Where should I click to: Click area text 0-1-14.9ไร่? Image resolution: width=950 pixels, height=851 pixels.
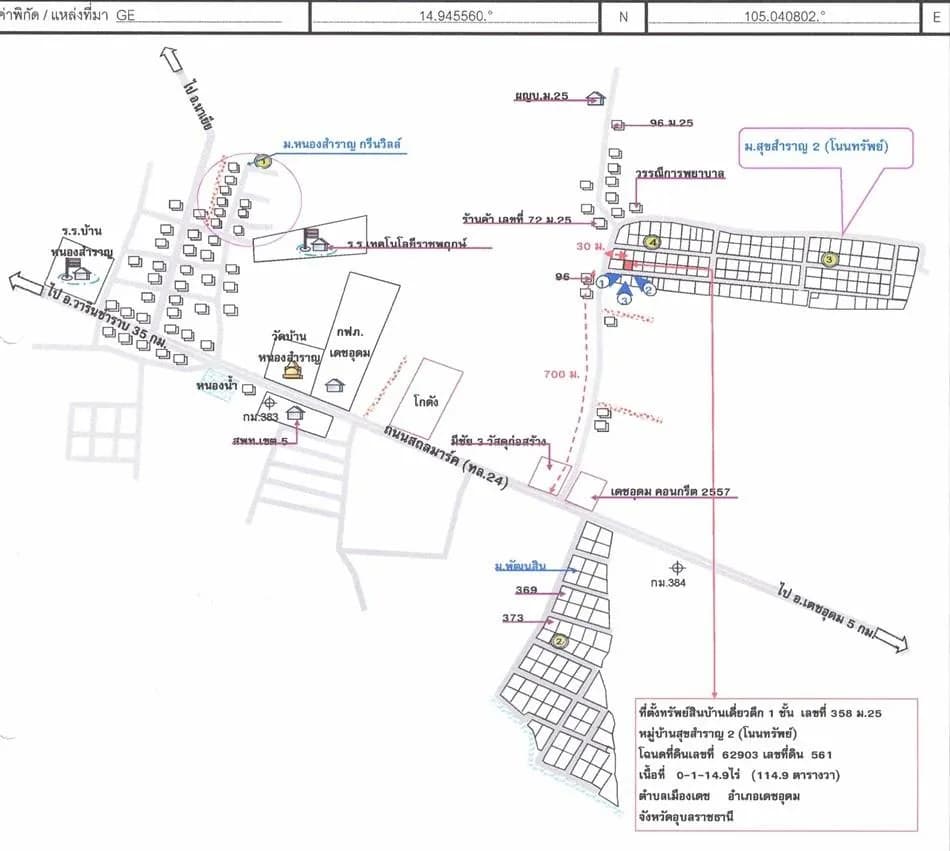pos(708,775)
